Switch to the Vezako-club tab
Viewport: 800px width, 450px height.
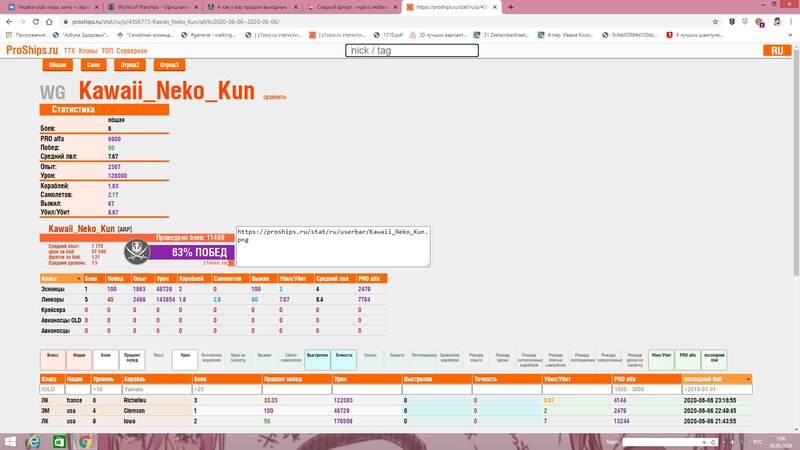click(53, 7)
